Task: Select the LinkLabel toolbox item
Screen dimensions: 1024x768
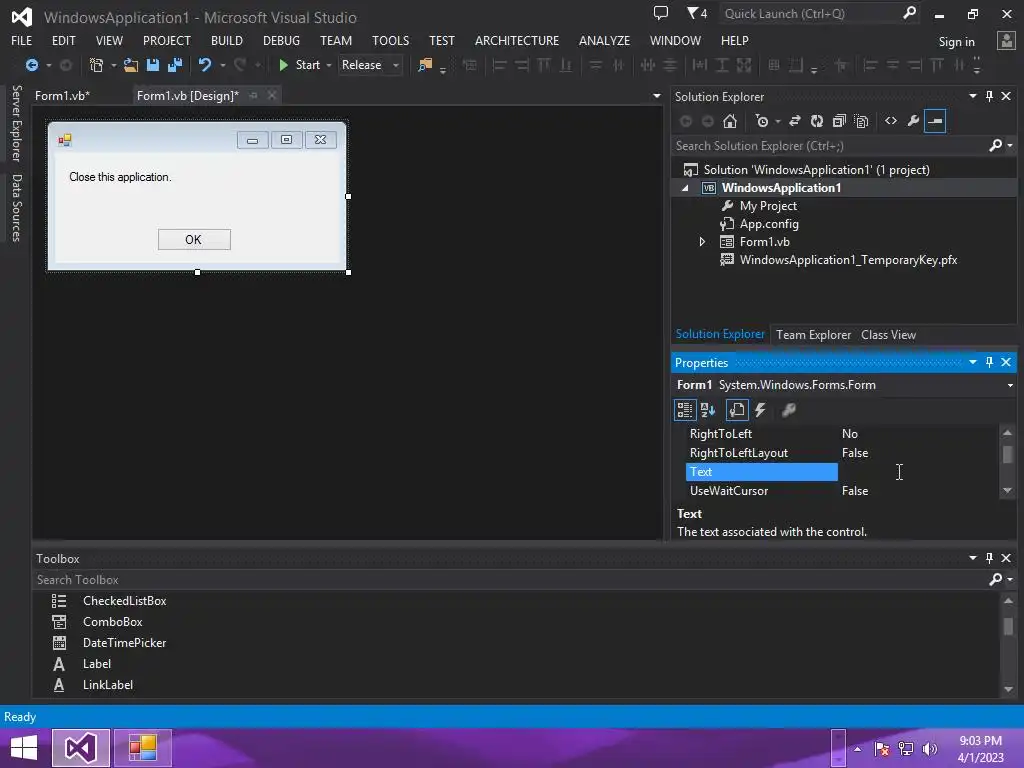Action: (x=108, y=684)
